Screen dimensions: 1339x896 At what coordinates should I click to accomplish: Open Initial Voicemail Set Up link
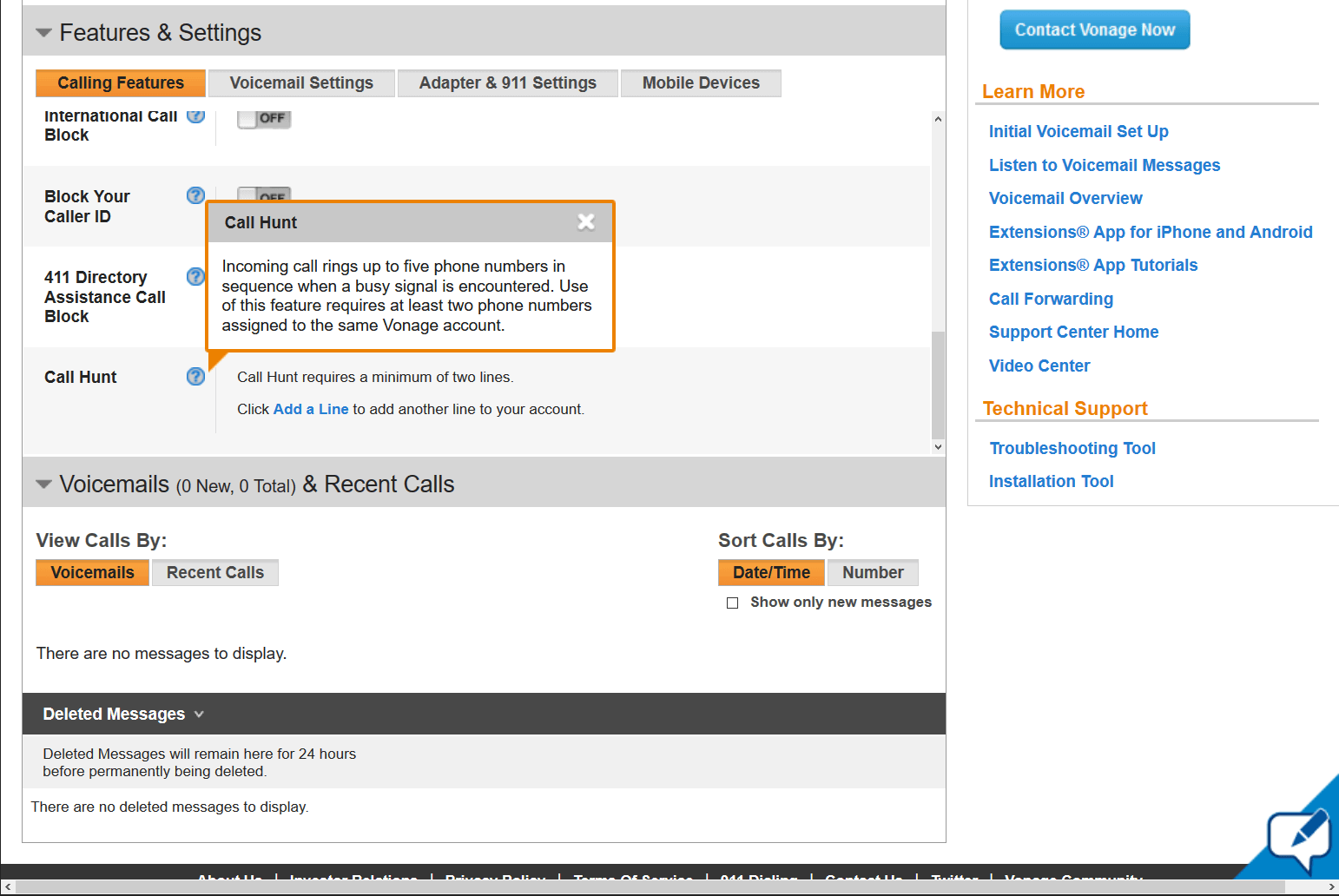pyautogui.click(x=1078, y=131)
